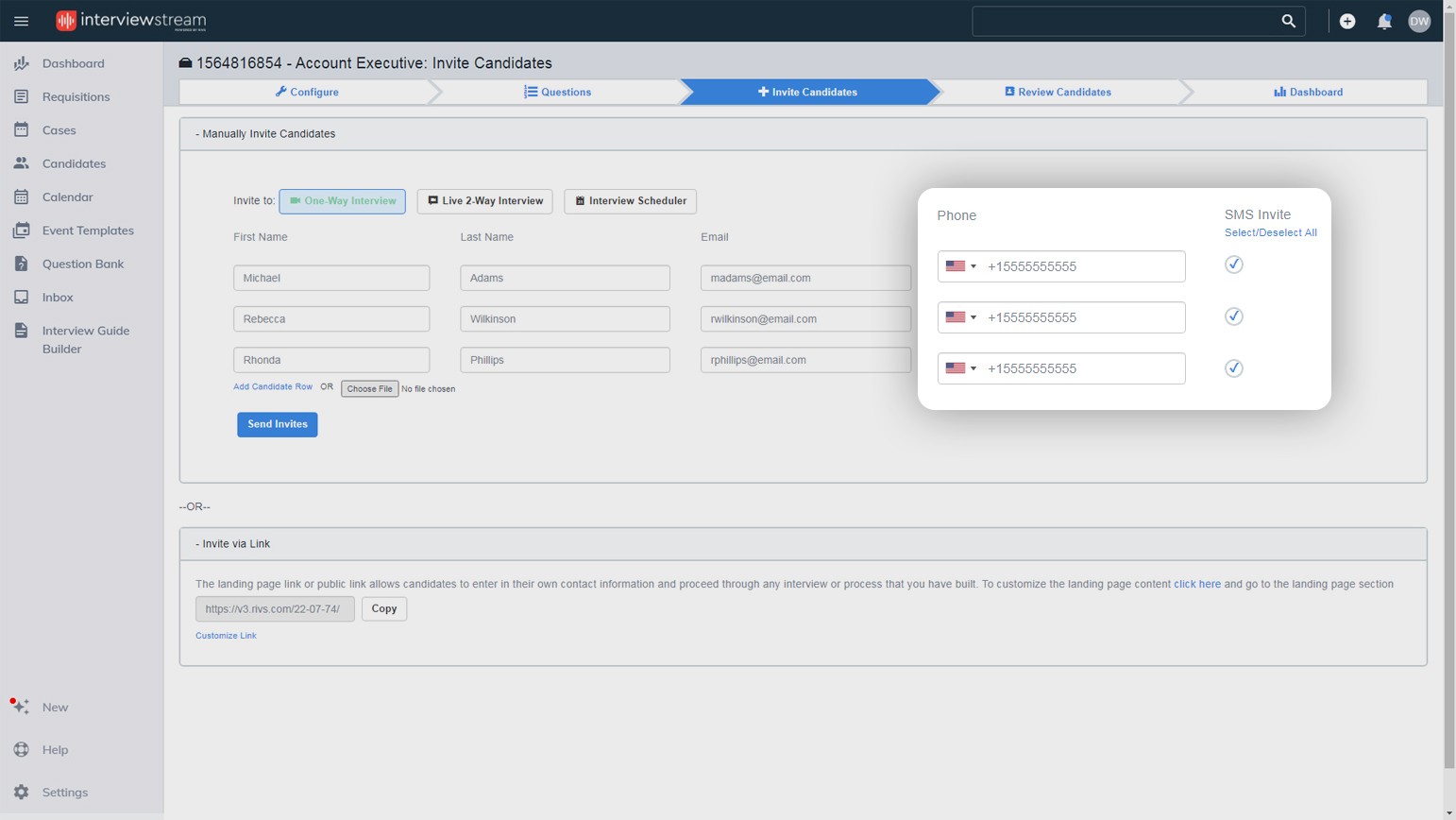
Task: Switch to the Review Candidates tab
Action: [x=1058, y=92]
